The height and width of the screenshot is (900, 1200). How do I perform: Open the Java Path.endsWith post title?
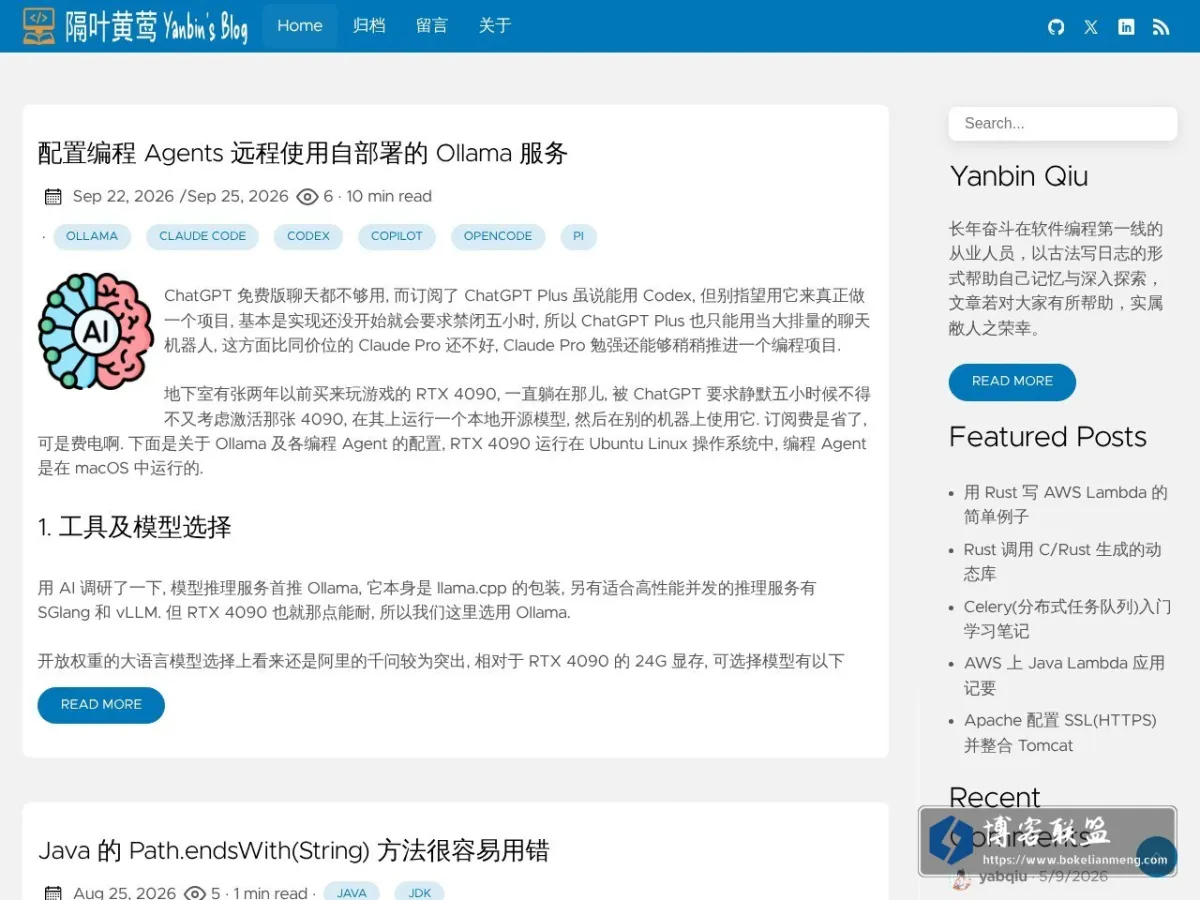coord(294,851)
